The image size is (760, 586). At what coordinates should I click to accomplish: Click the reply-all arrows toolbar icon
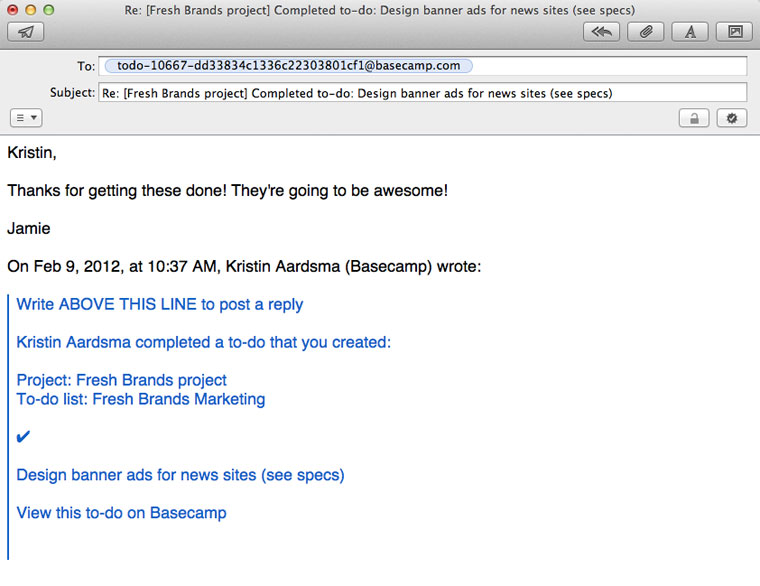click(602, 32)
